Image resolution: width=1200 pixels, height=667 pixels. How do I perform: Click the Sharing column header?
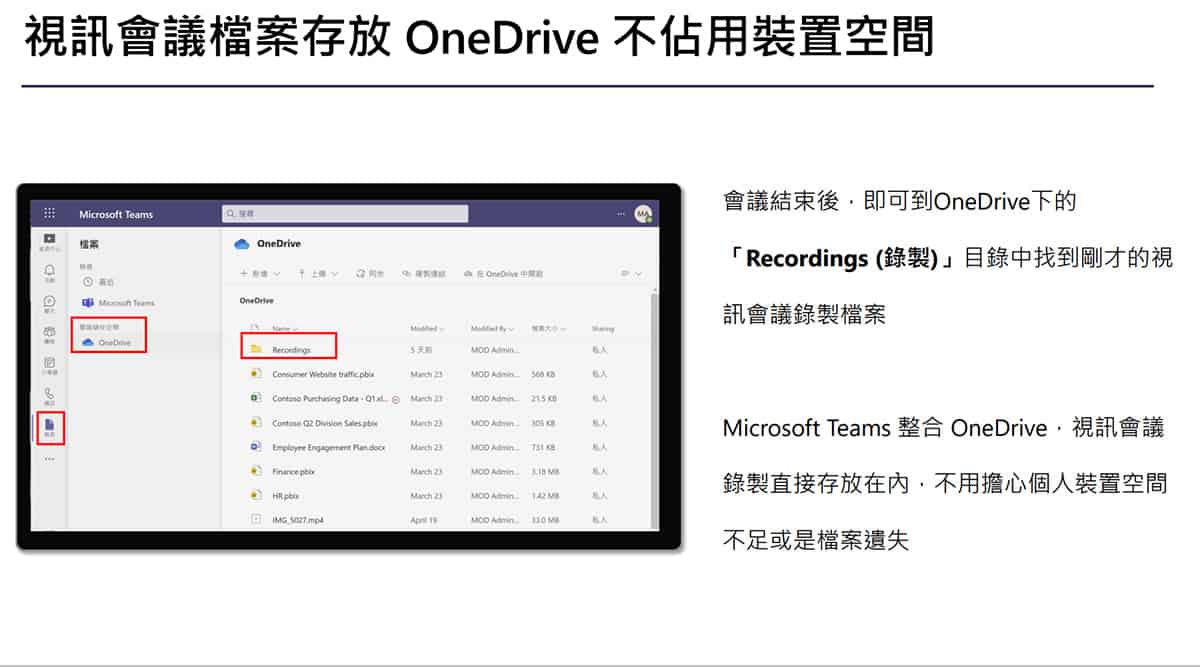(x=603, y=328)
